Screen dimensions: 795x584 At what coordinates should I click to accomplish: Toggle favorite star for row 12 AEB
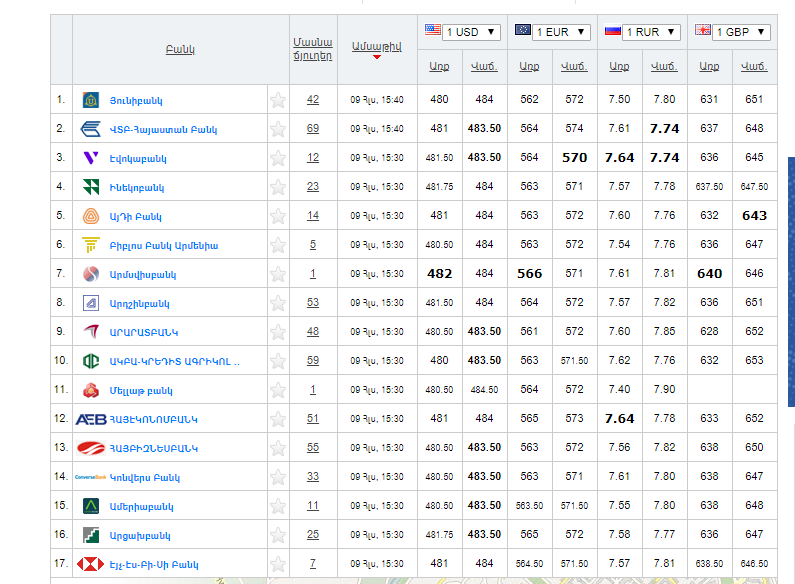pos(278,419)
